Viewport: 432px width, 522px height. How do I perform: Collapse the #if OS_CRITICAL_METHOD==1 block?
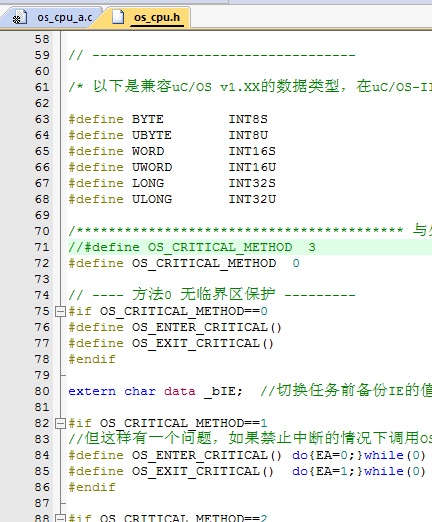[60, 424]
